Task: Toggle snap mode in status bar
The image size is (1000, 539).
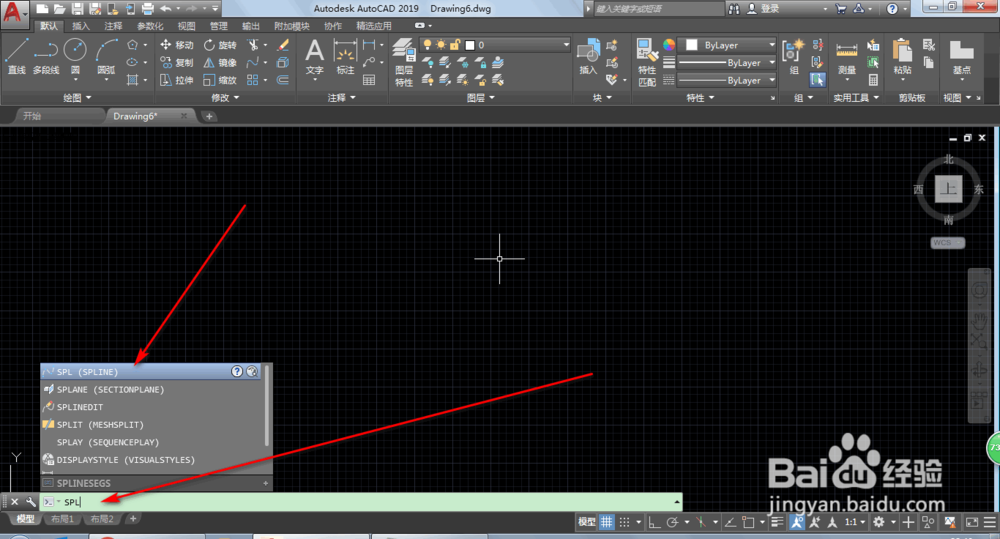Action: [624, 522]
